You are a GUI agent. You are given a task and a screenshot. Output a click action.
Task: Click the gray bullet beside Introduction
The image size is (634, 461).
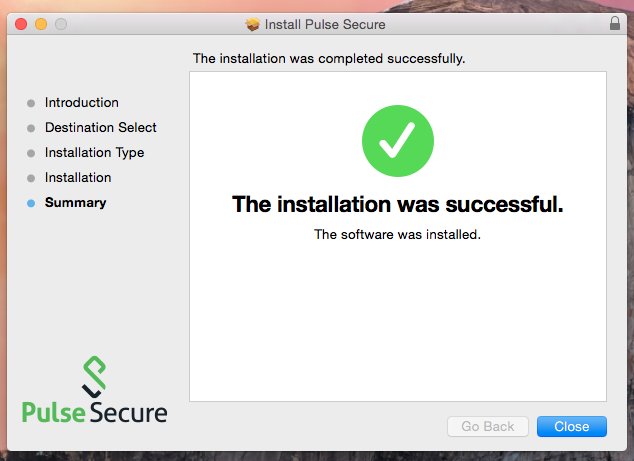tap(31, 103)
